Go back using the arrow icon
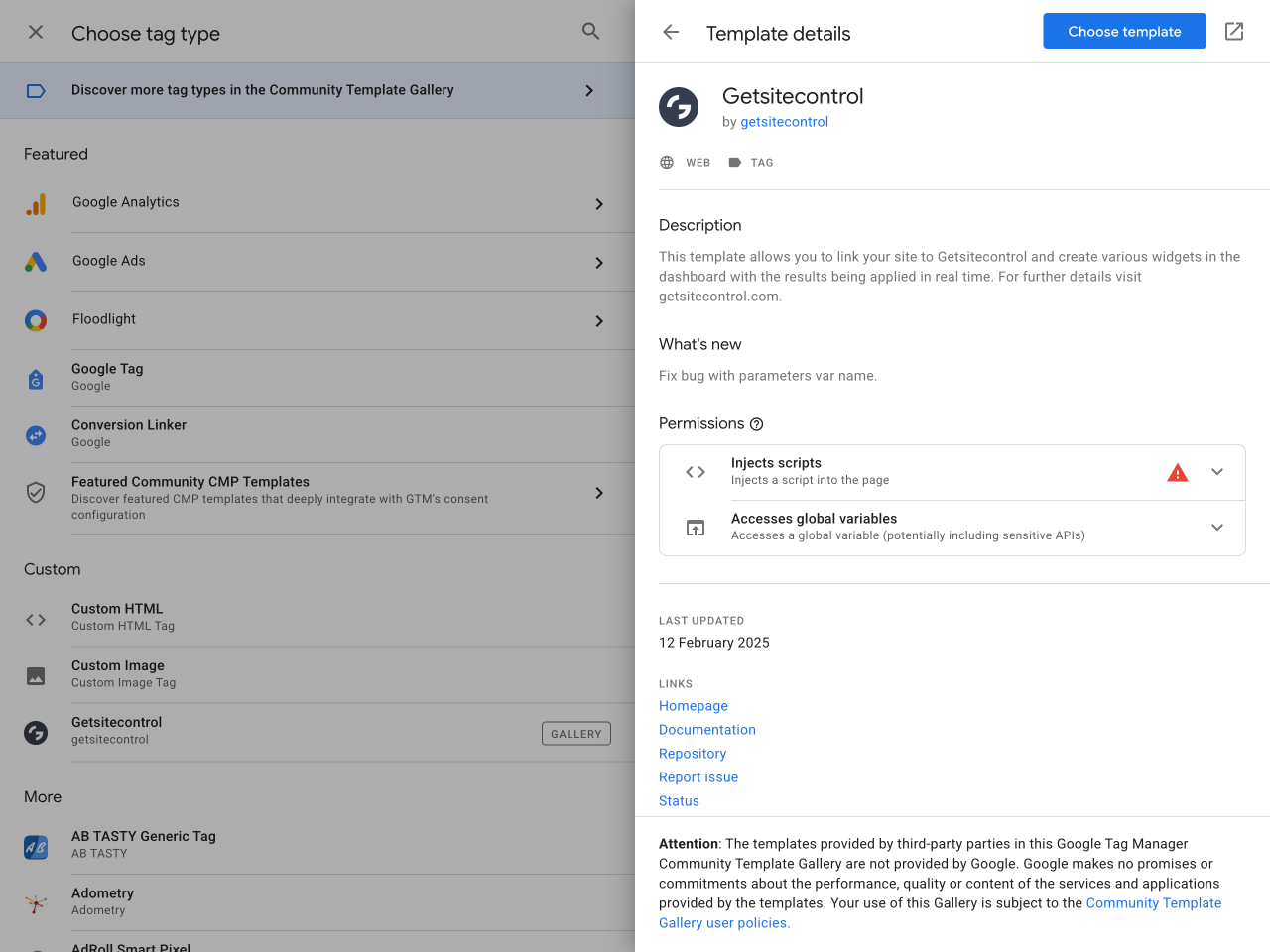This screenshot has height=952, width=1270. tap(671, 33)
